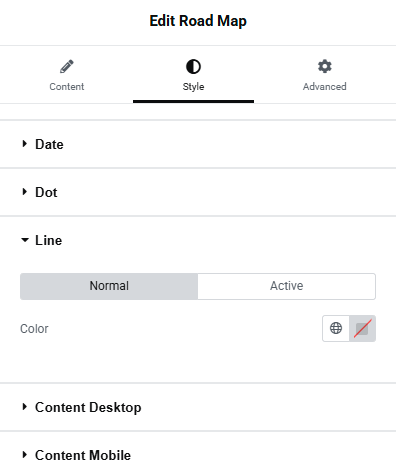The image size is (396, 475).
Task: Collapse the Line section heading
Action: 49,240
